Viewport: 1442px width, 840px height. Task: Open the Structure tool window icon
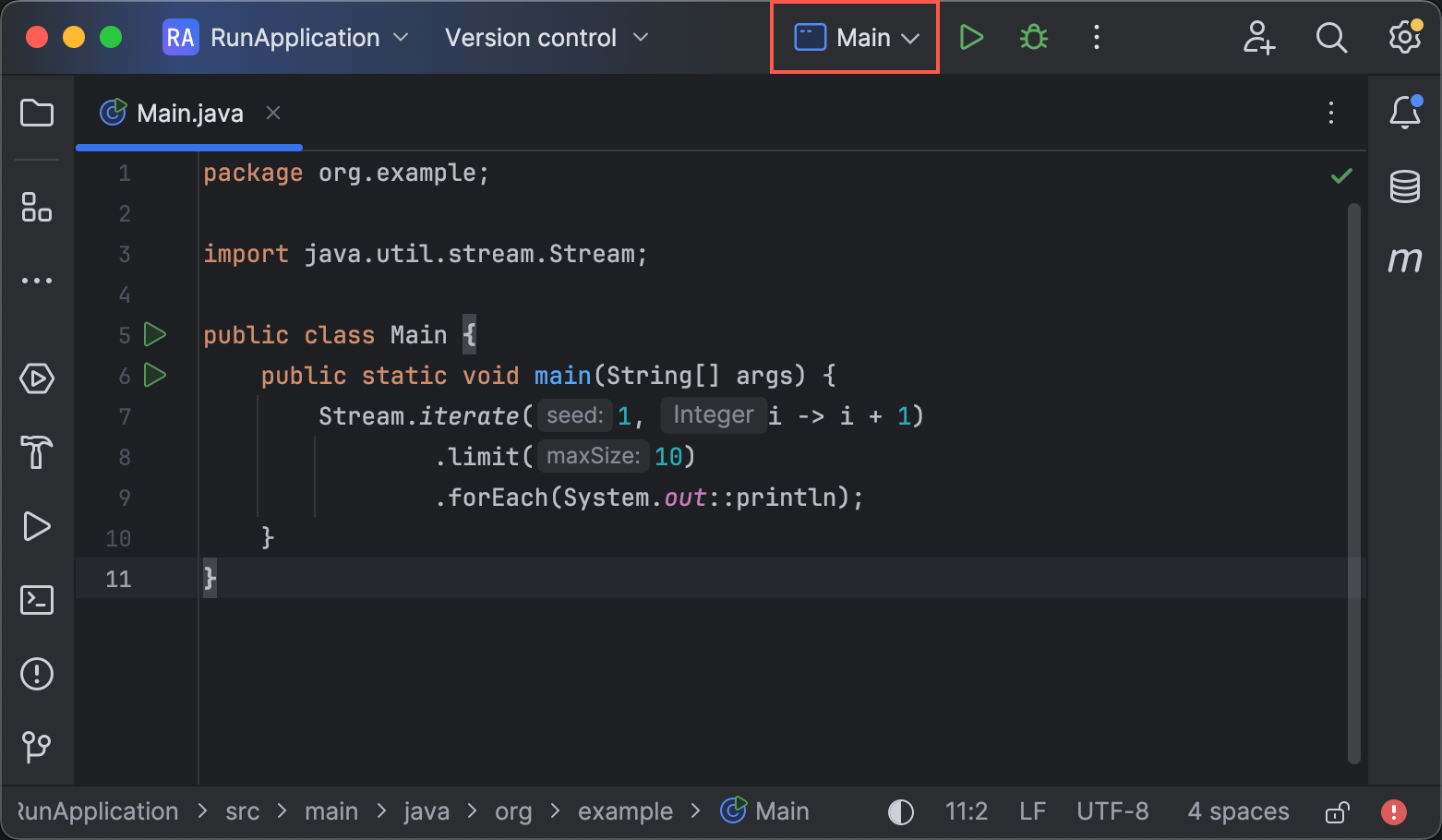[37, 207]
